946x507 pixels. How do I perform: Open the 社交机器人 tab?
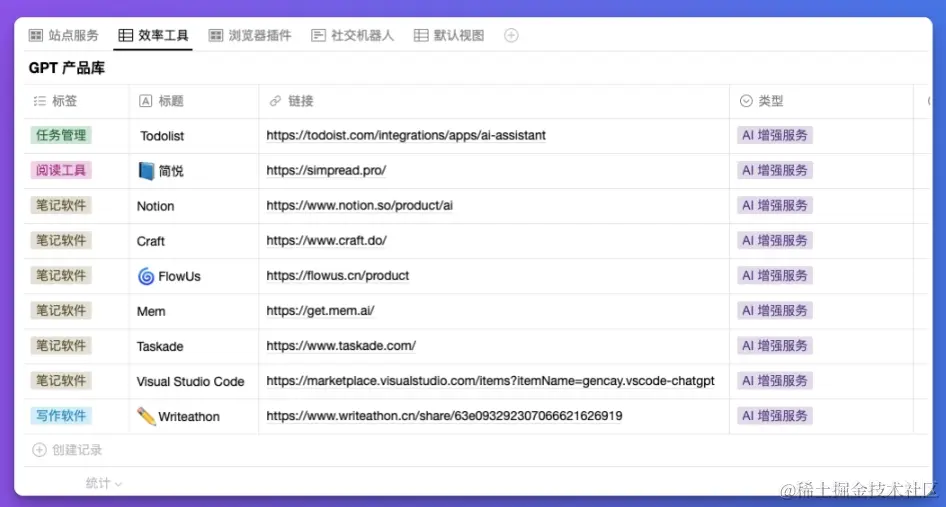point(352,36)
